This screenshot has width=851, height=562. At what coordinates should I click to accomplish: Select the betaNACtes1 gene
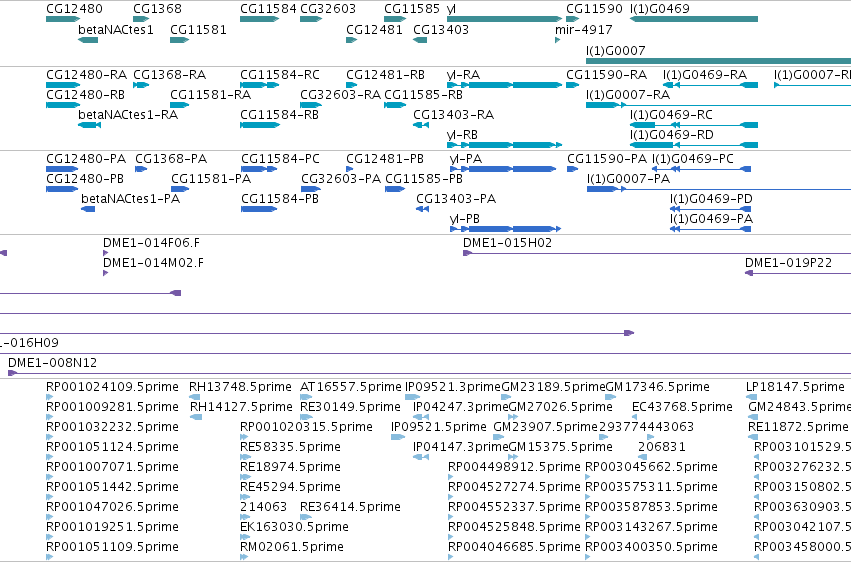[88, 40]
